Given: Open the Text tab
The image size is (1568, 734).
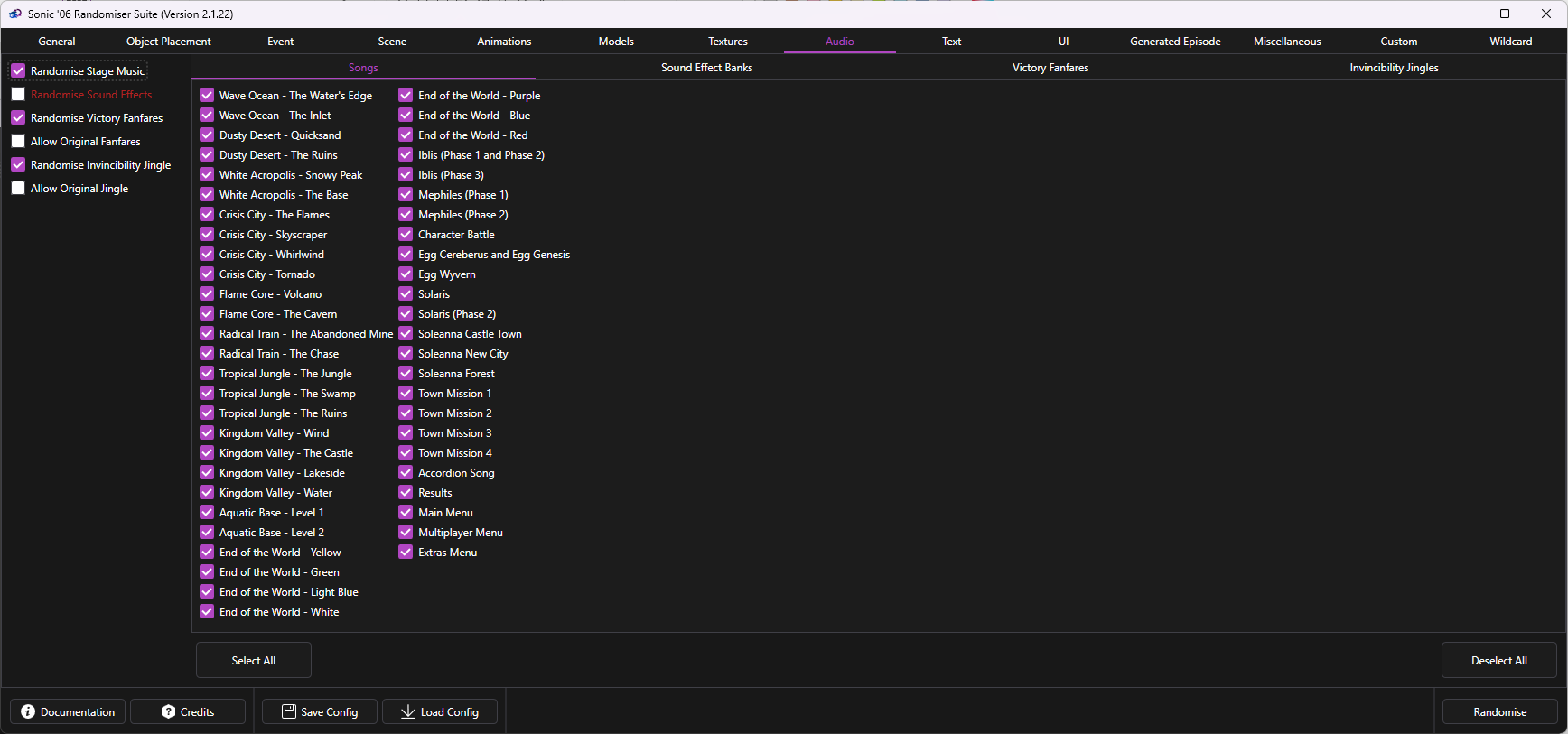Looking at the screenshot, I should pyautogui.click(x=952, y=42).
